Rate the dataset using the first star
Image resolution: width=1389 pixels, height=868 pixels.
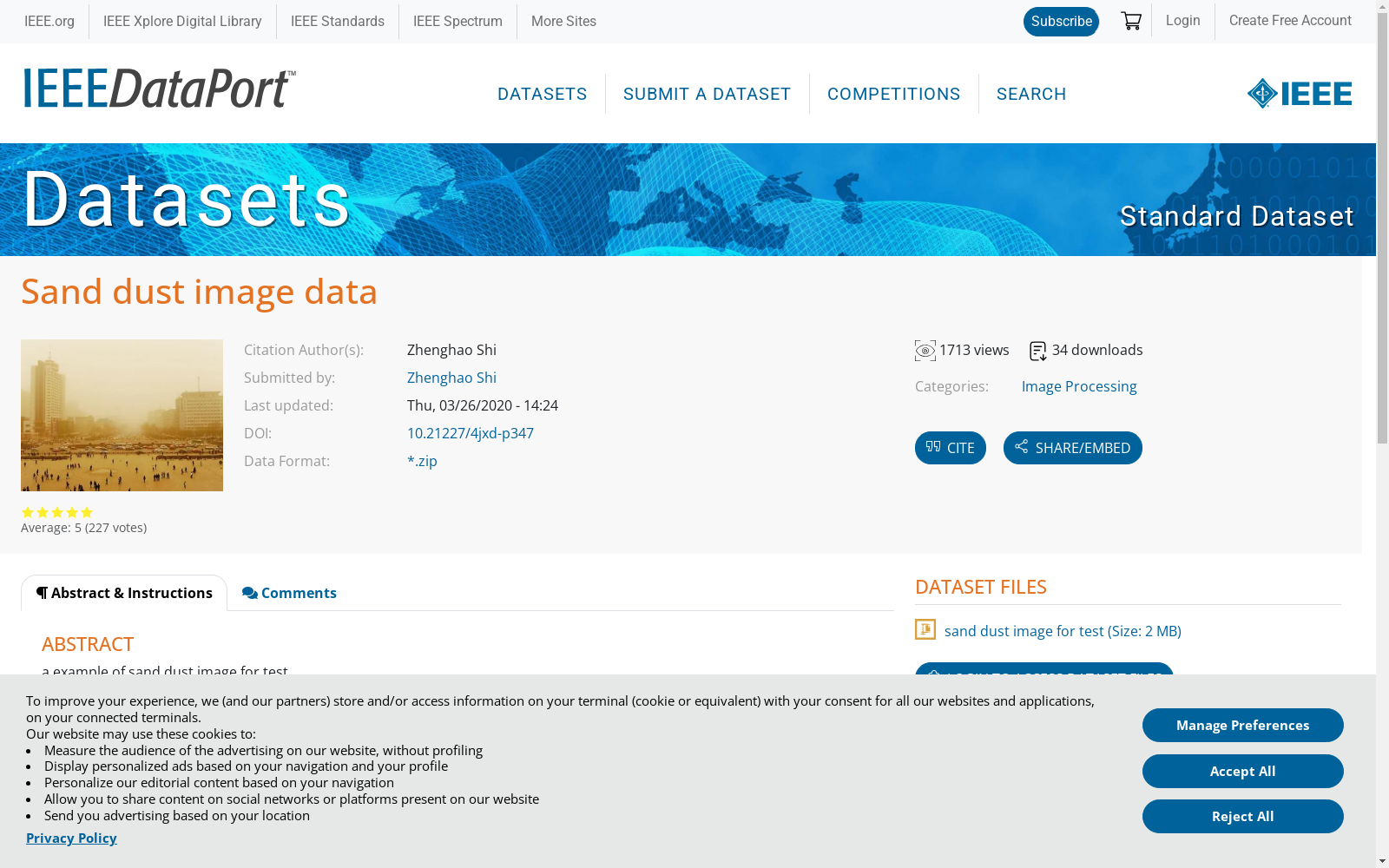coord(28,512)
